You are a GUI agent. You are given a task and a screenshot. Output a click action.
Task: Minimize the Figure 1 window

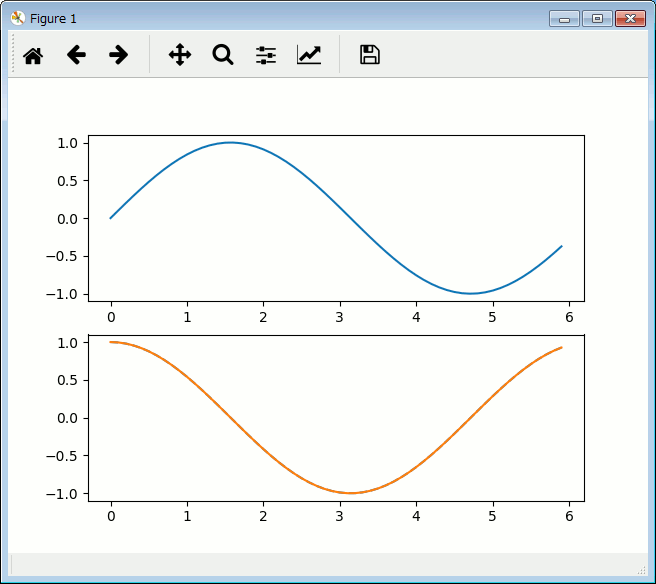click(x=565, y=18)
